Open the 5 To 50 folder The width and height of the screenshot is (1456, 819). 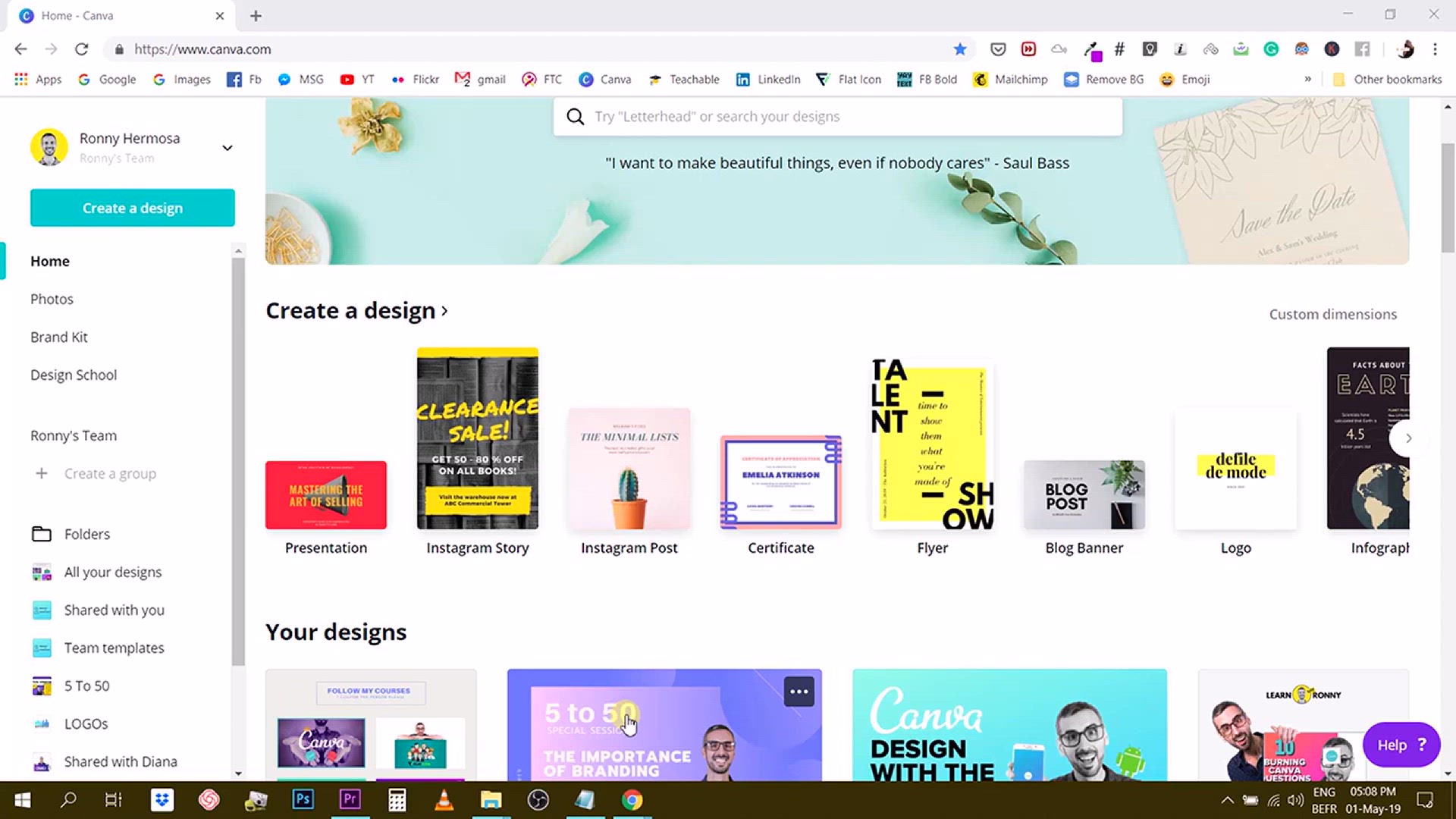tap(86, 686)
